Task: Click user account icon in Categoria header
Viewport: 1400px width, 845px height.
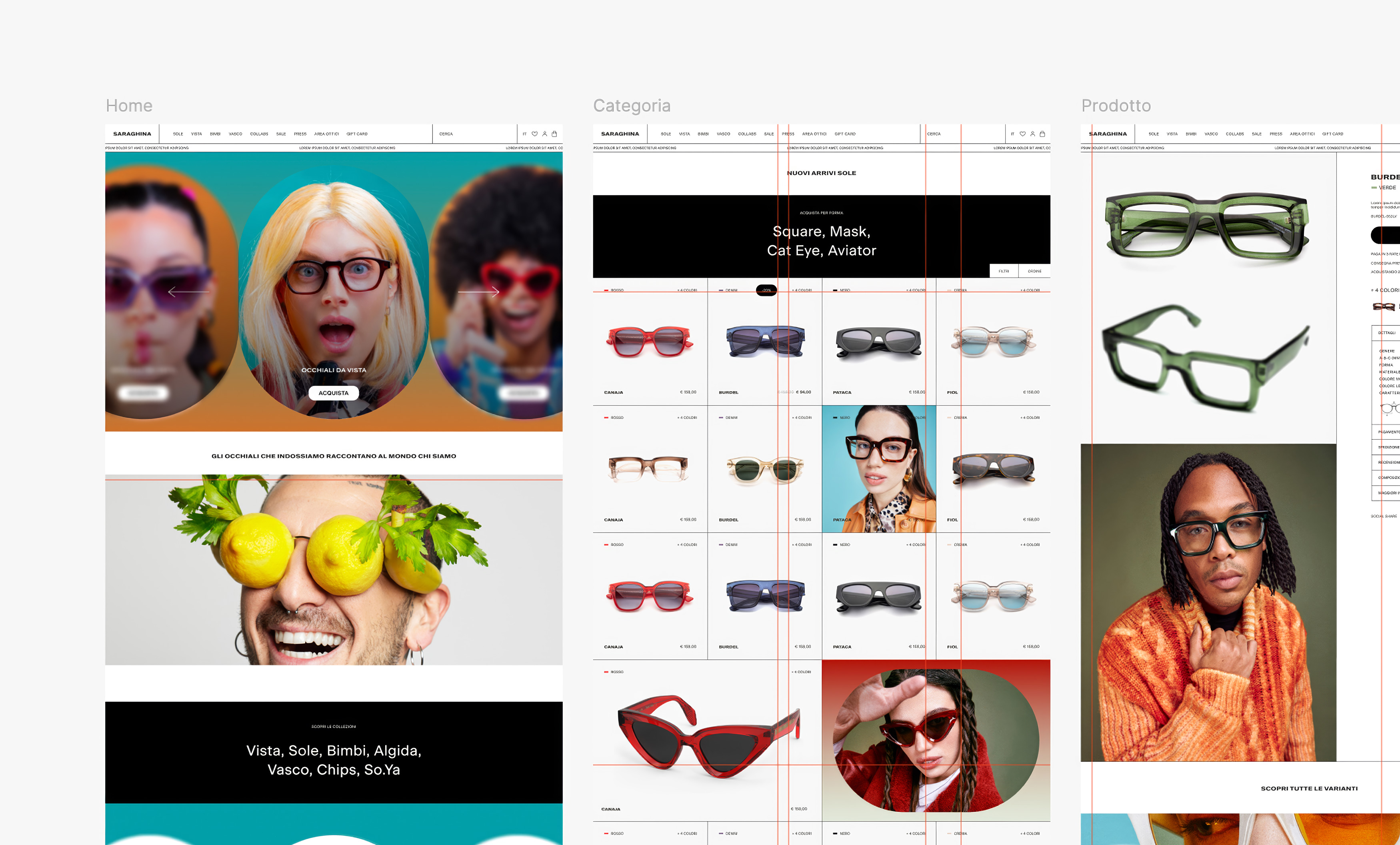Action: pyautogui.click(x=1032, y=134)
